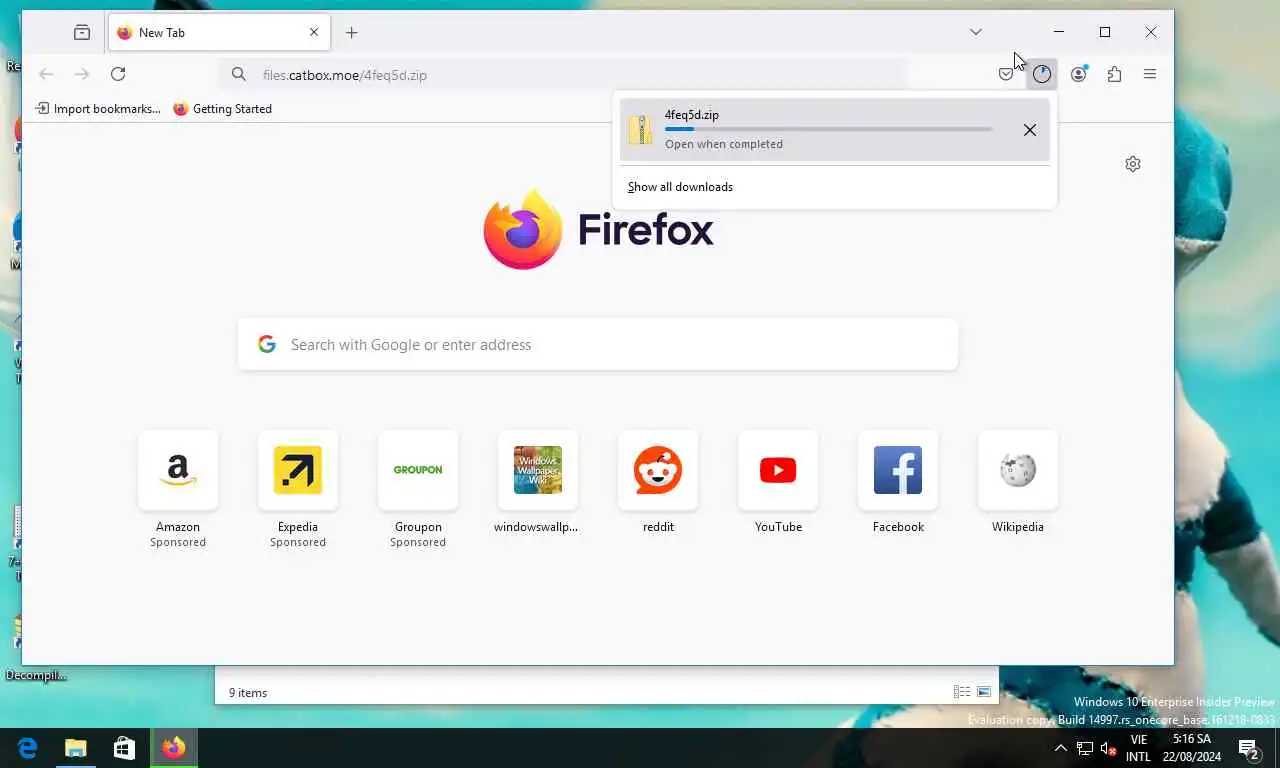
Task: Go forward with the forward arrow
Action: 82,74
